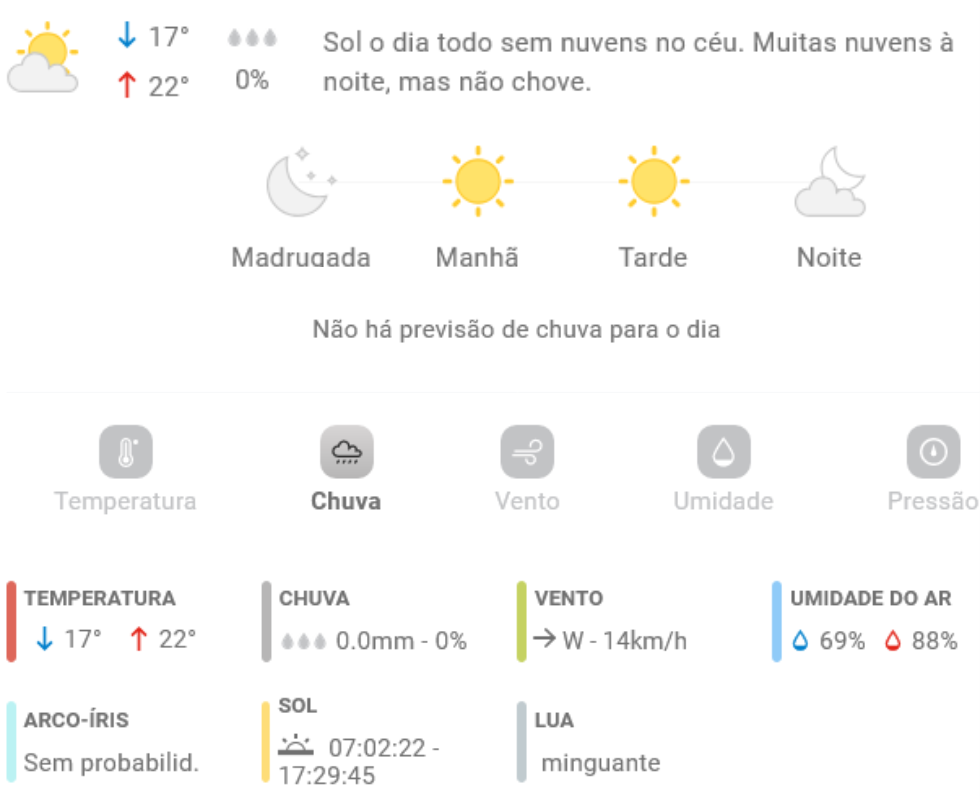Click the Pressão gauge icon
The height and width of the screenshot is (802, 980).
click(x=933, y=452)
